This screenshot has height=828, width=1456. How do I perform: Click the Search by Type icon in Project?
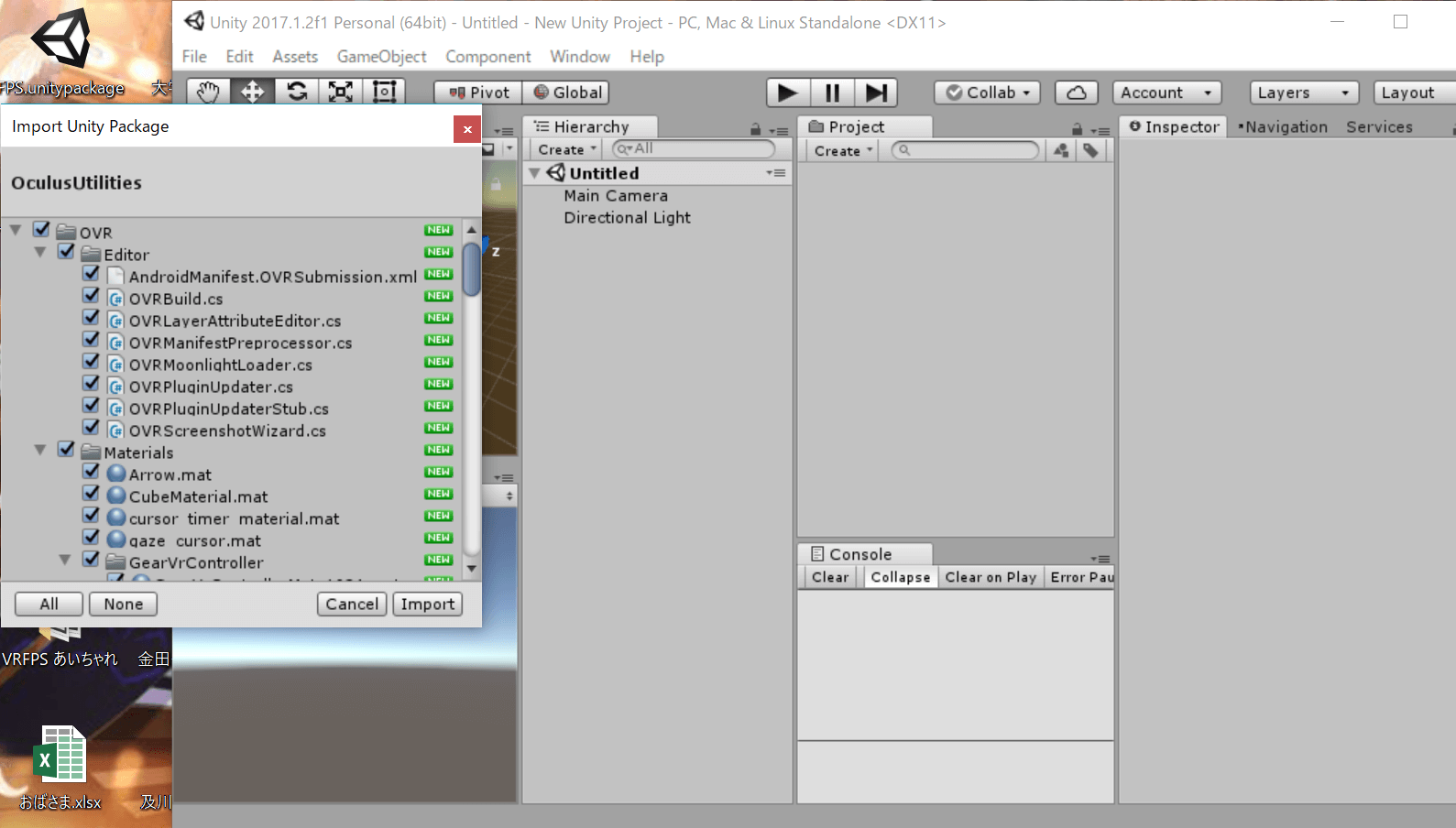click(x=1061, y=150)
